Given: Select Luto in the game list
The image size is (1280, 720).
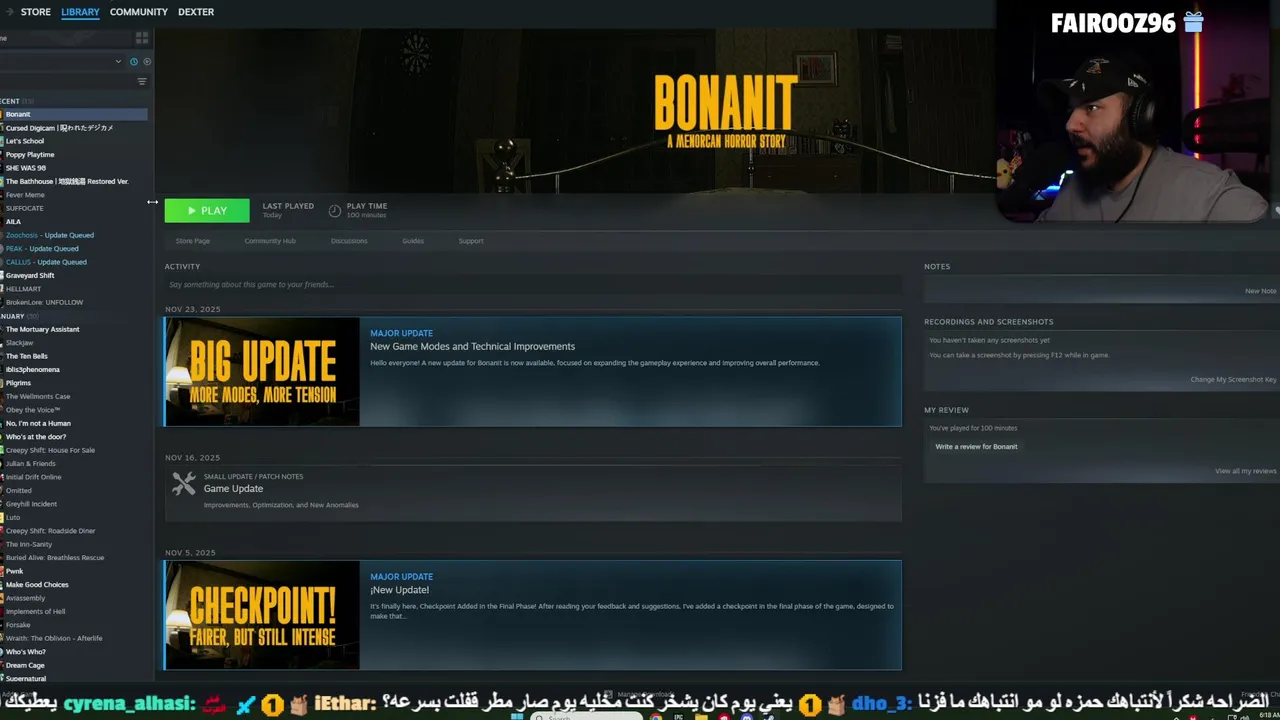Looking at the screenshot, I should [x=13, y=517].
